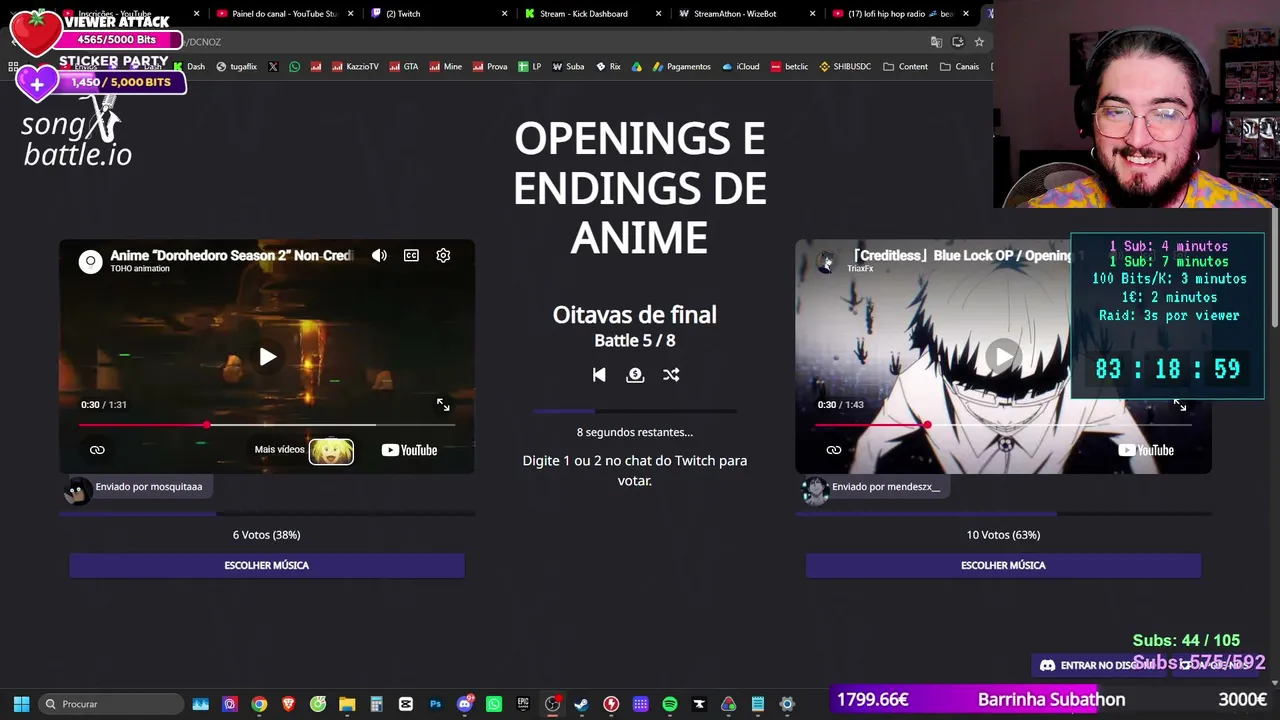Open settings gear on the Dorohedoro video

pos(443,256)
